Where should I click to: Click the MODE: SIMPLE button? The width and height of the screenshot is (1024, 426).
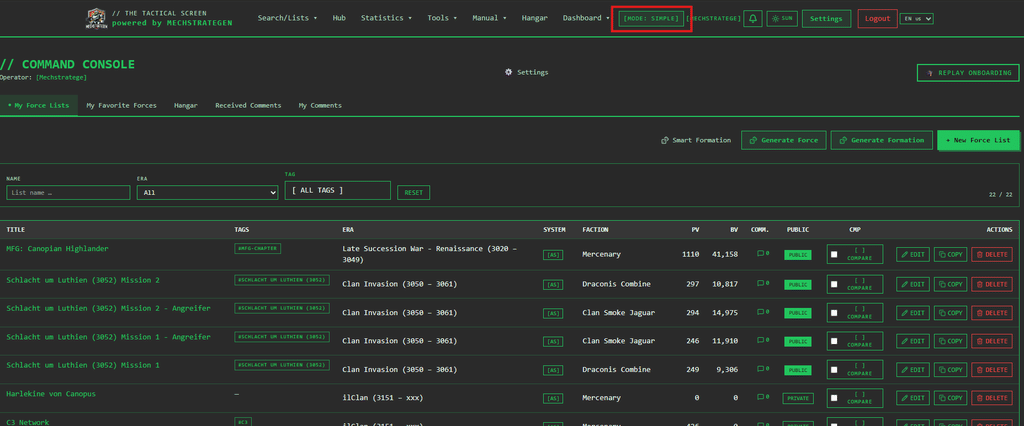[651, 18]
